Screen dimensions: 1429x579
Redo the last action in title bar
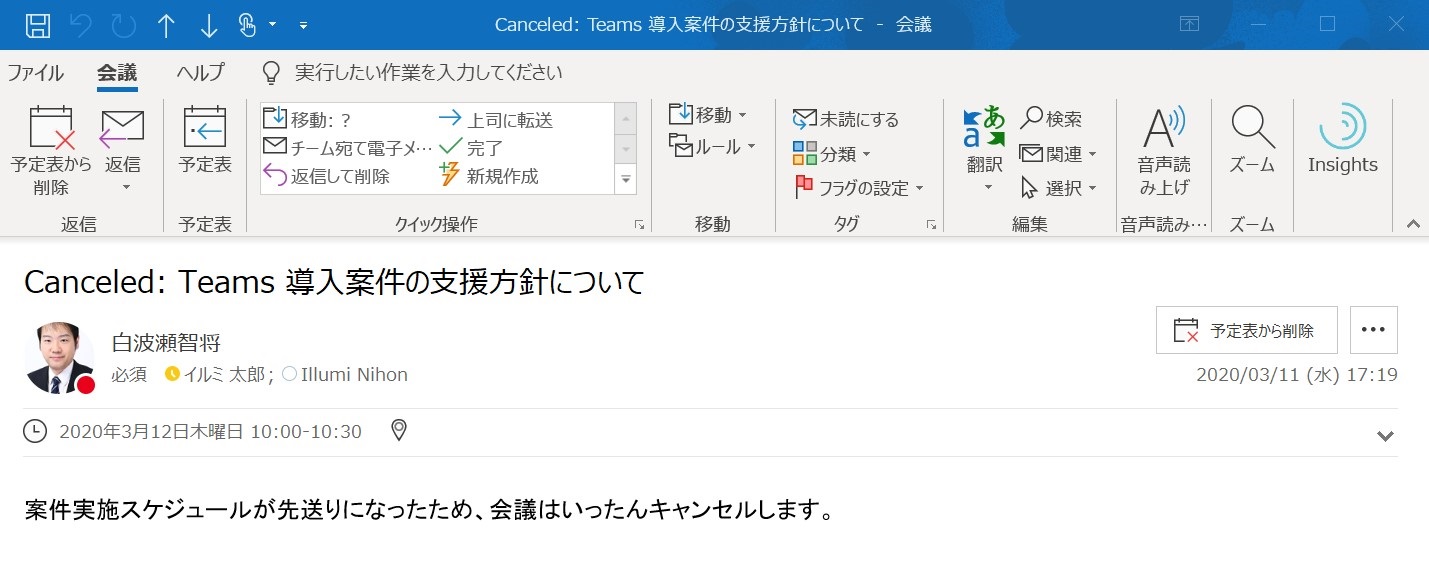coord(124,25)
